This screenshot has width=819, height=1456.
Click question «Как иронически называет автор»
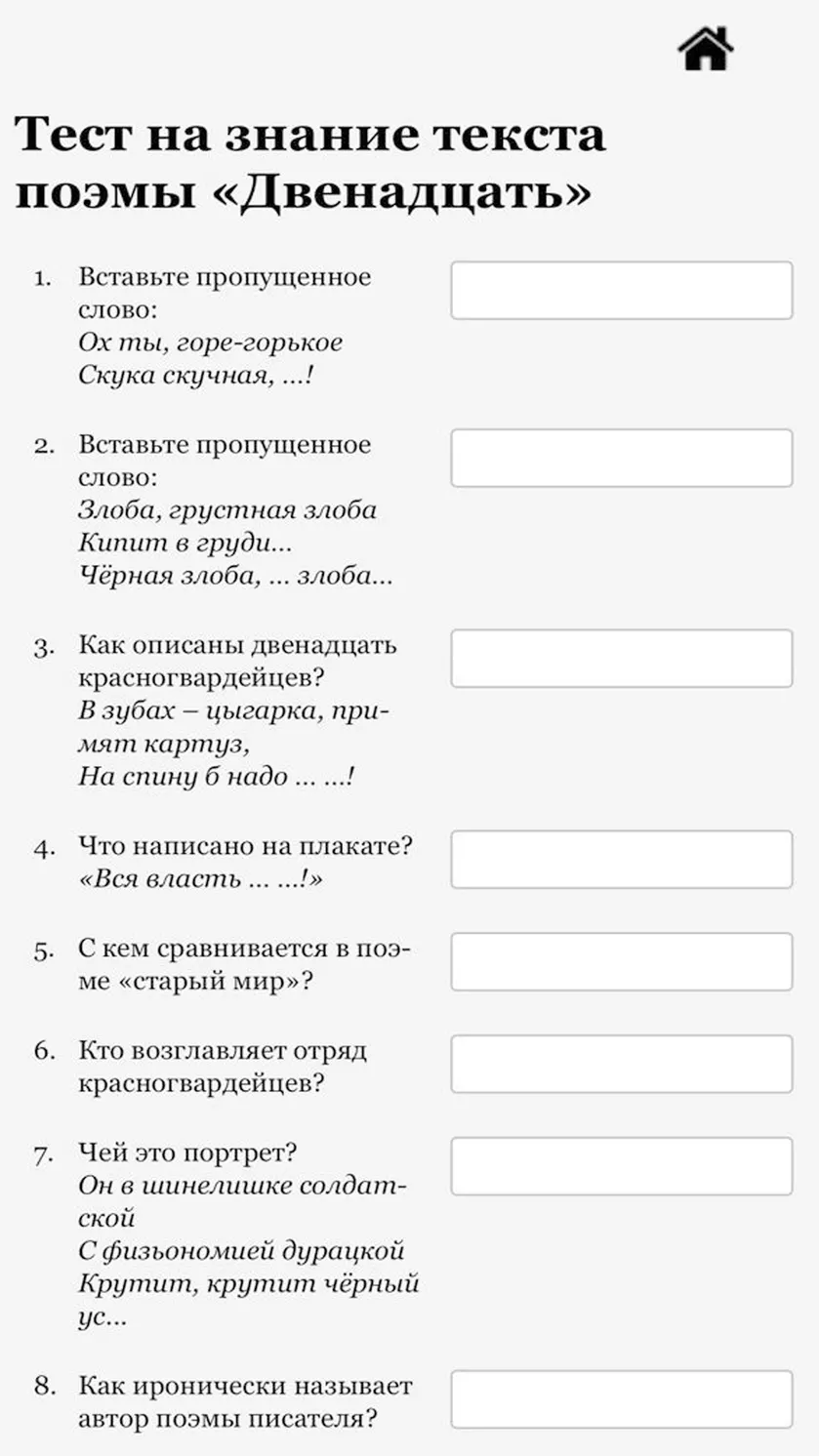click(x=245, y=1401)
